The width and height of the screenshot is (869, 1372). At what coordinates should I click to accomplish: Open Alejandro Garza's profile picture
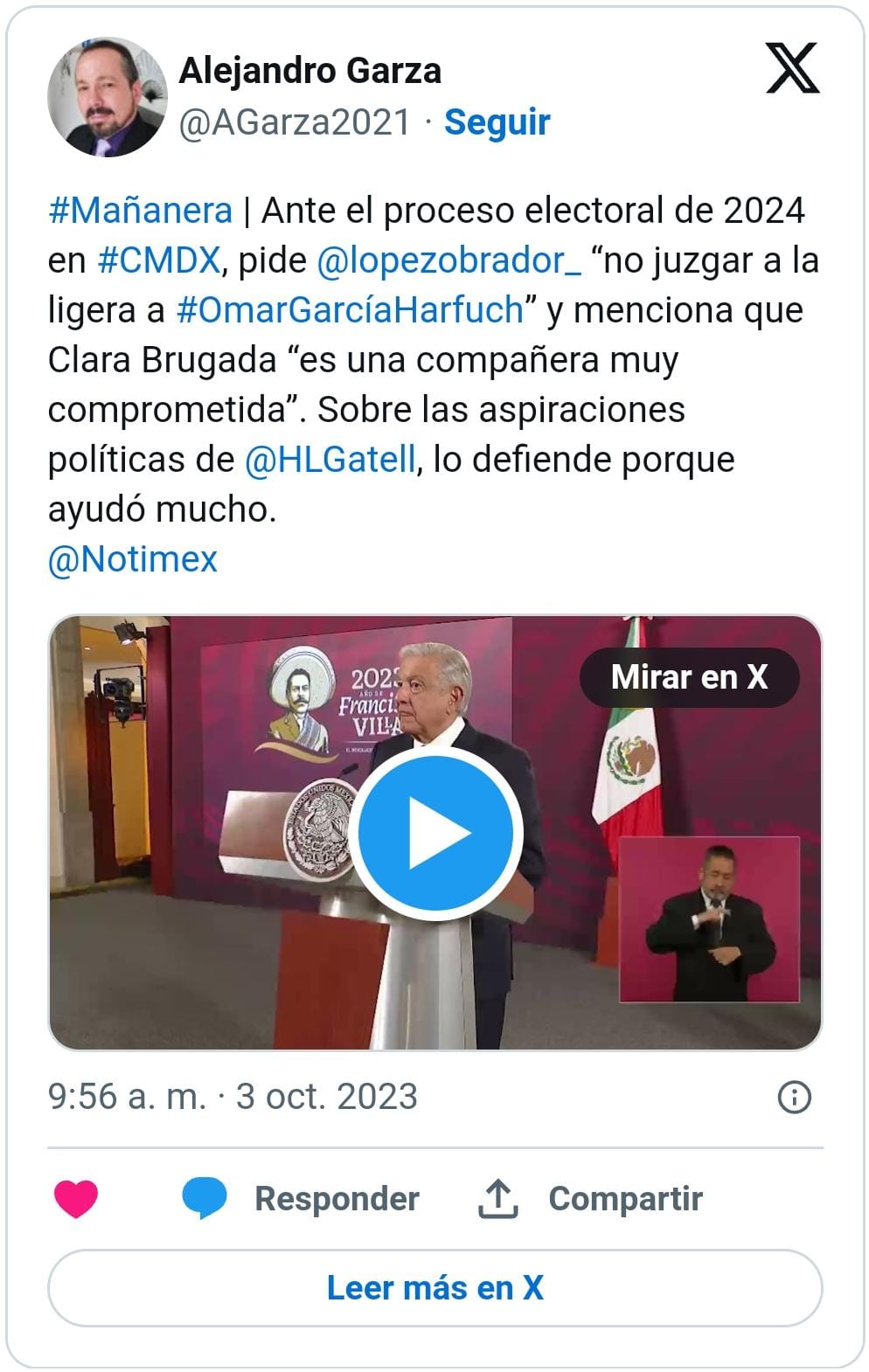point(107,96)
